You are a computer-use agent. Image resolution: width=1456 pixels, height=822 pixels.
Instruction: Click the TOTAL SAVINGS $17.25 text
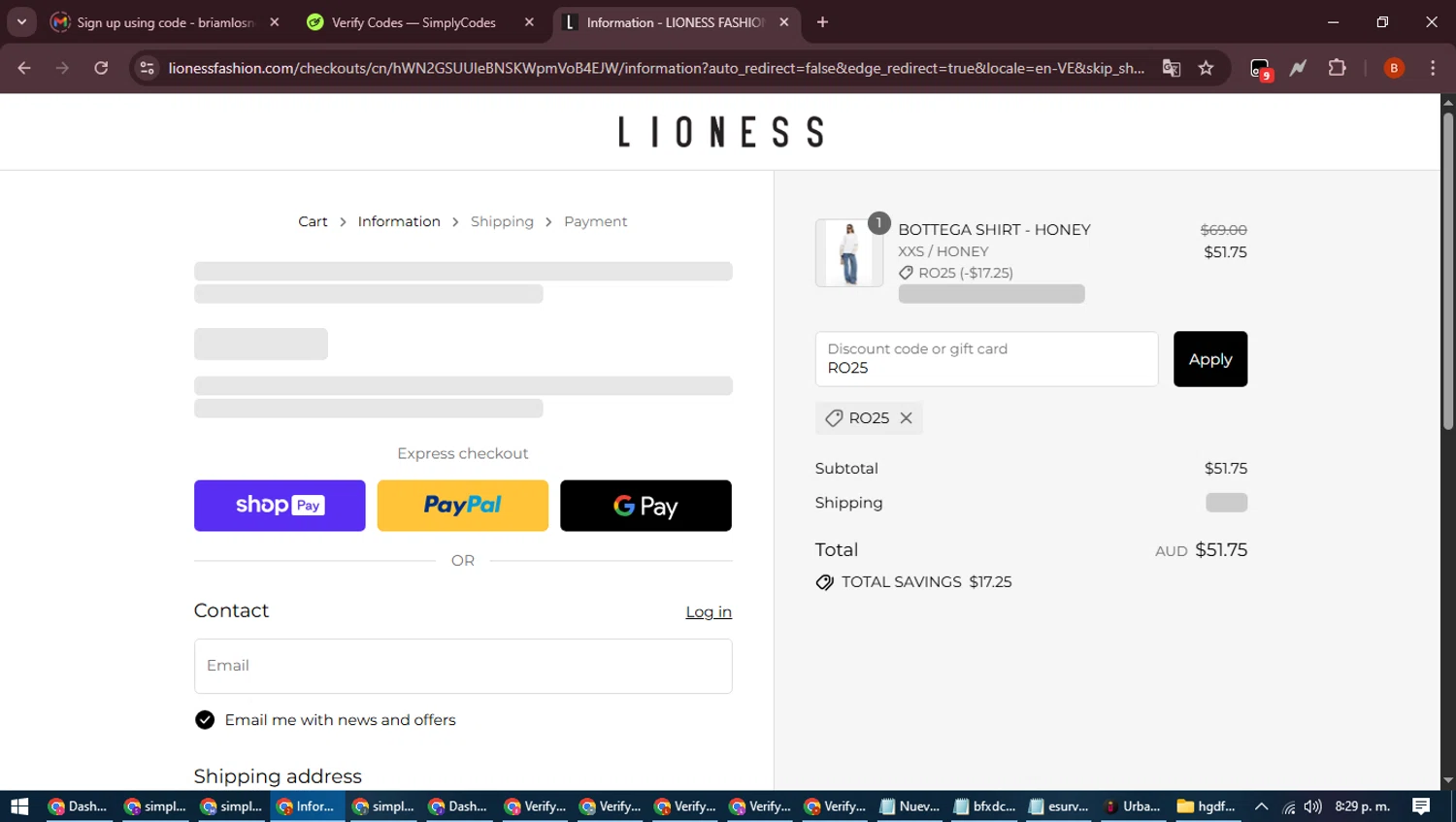tap(927, 582)
